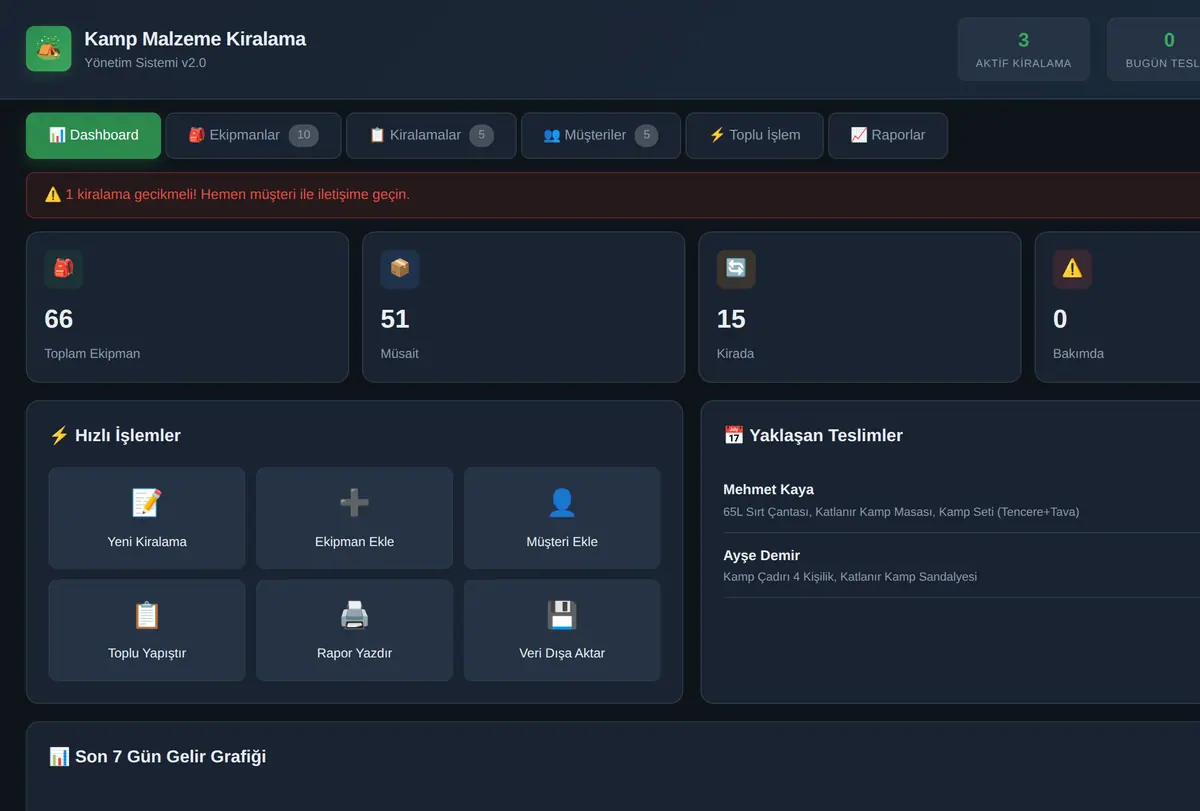Viewport: 1200px width, 811px height.
Task: Click the person icon for Müşteri Ekle
Action: click(562, 503)
